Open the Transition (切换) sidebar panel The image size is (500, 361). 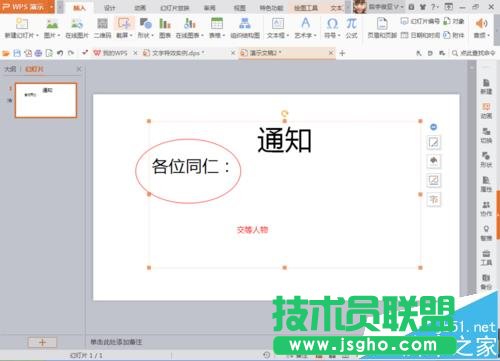(x=486, y=136)
